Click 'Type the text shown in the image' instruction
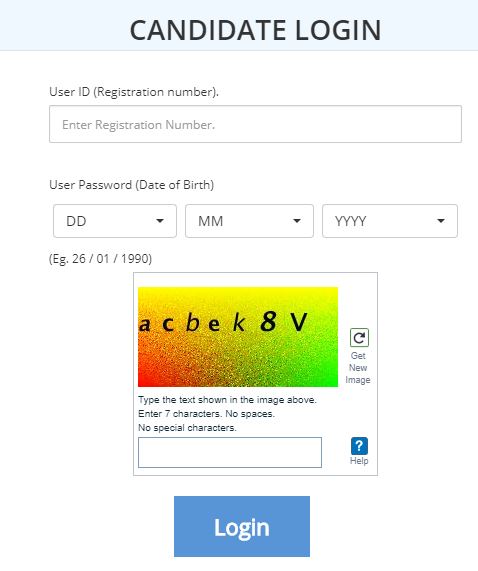478x571 pixels. (x=227, y=400)
